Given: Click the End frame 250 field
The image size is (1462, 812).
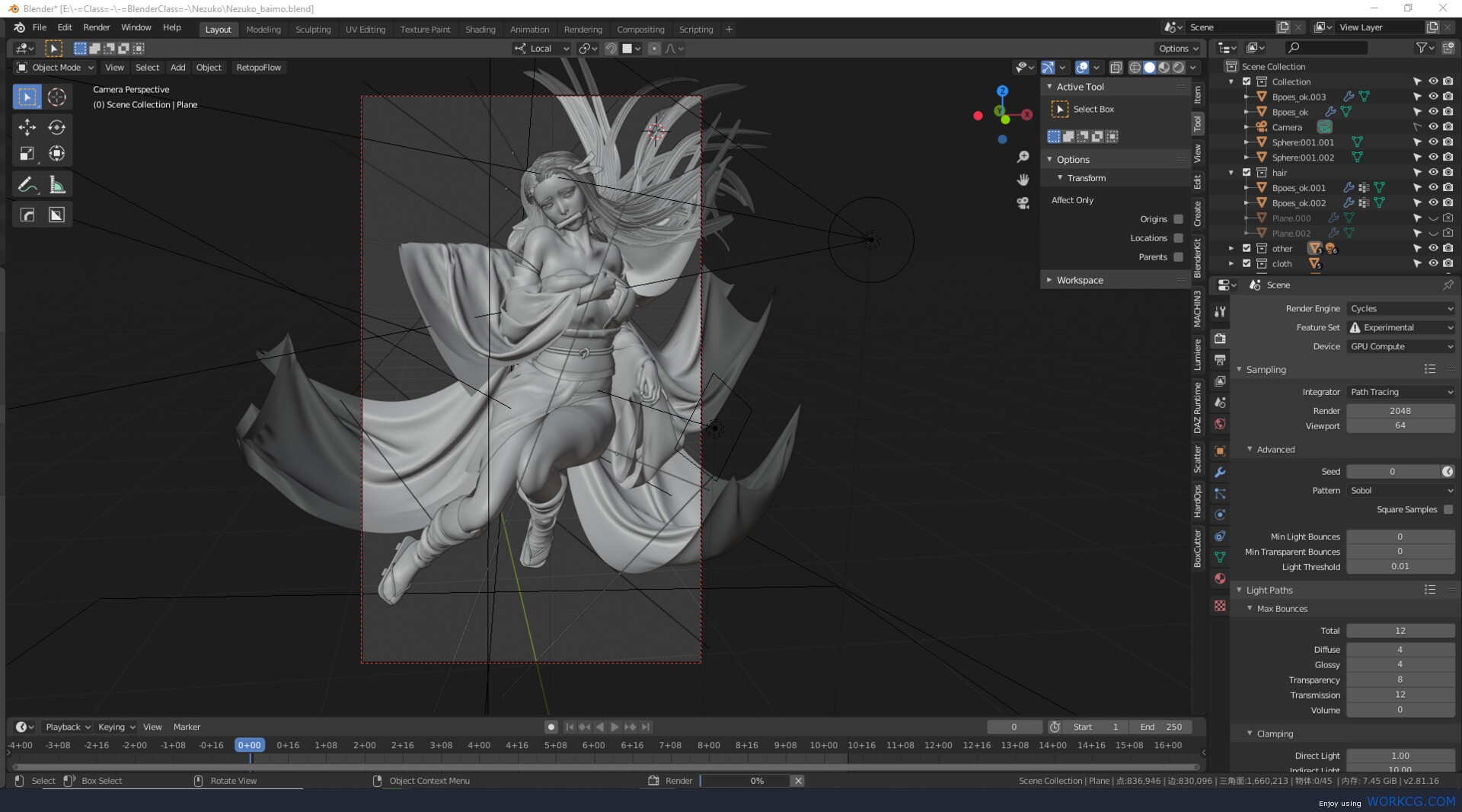Looking at the screenshot, I should tap(1161, 728).
